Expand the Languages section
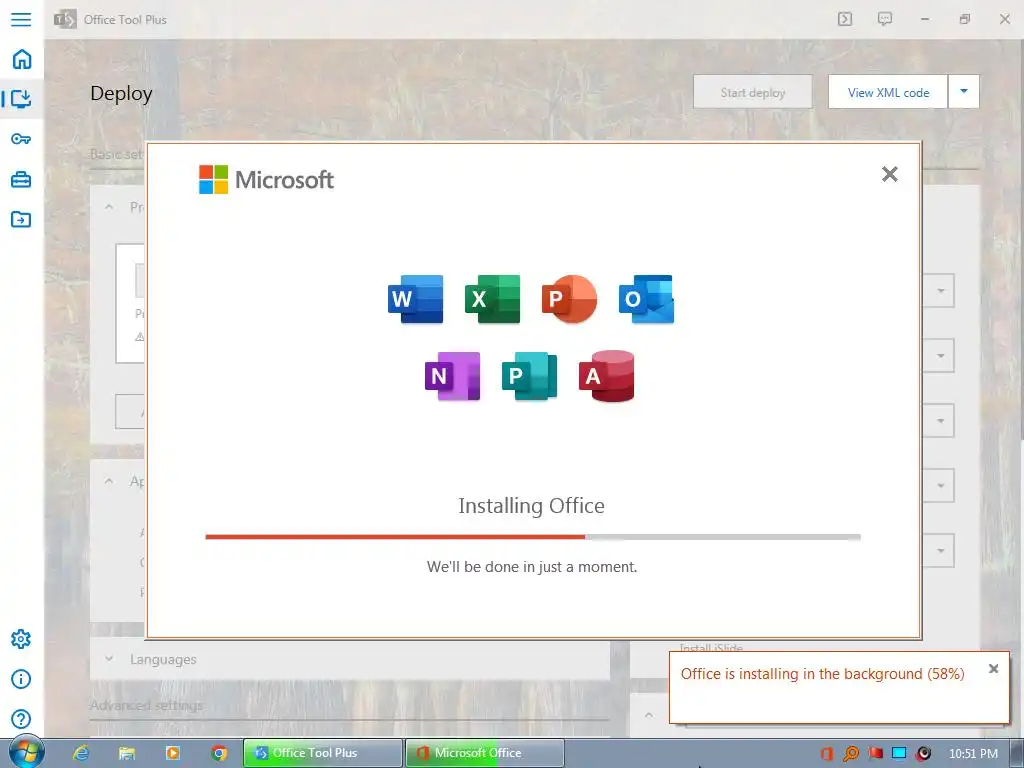1024x768 pixels. click(x=350, y=660)
